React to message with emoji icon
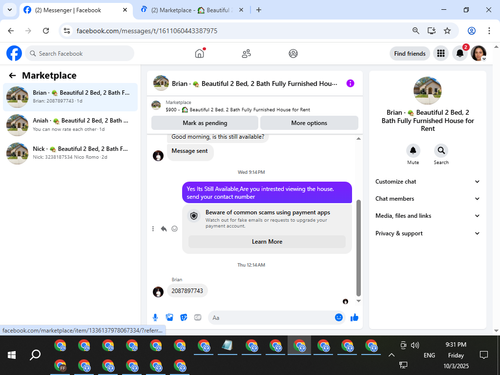 [174, 229]
